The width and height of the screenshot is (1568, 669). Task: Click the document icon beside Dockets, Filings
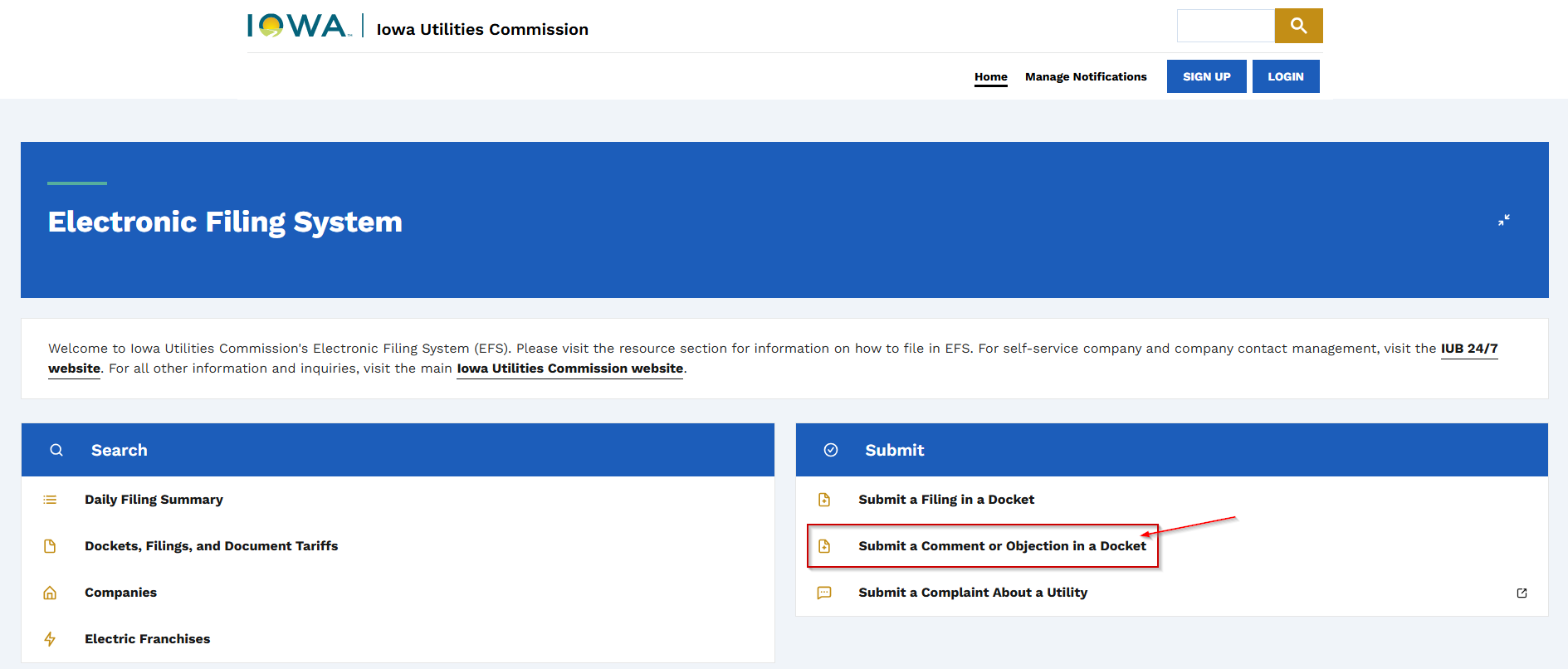(x=50, y=546)
